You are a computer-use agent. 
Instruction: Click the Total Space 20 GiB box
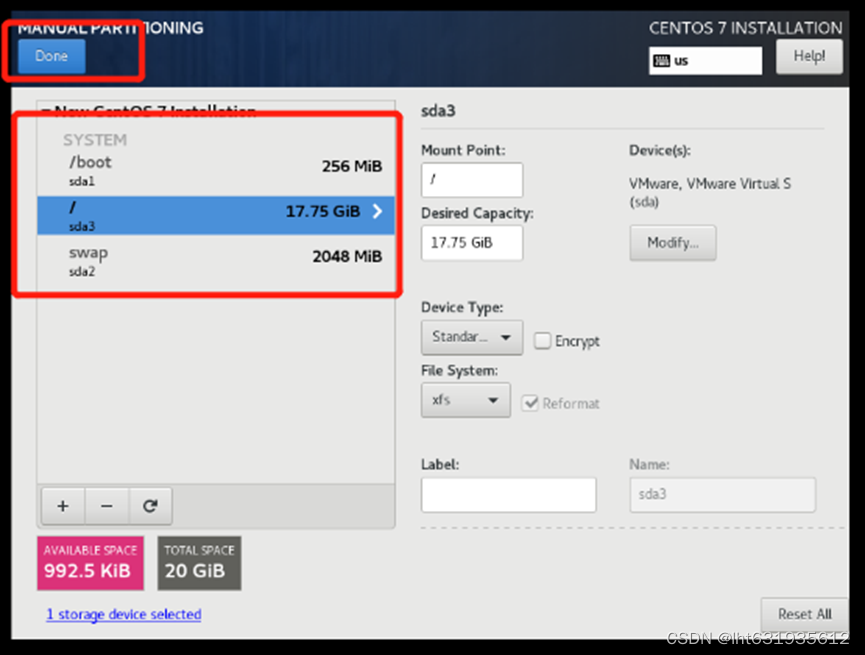[x=199, y=563]
